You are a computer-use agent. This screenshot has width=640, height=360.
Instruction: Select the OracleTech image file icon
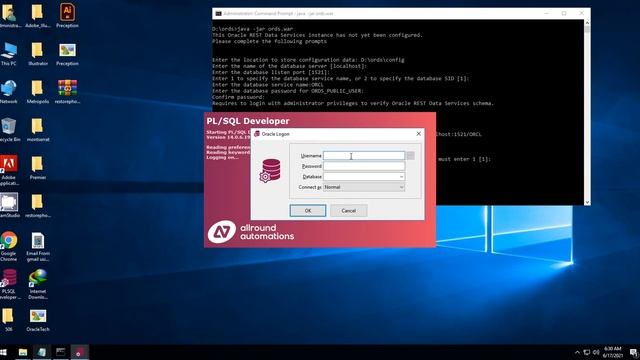[38, 320]
